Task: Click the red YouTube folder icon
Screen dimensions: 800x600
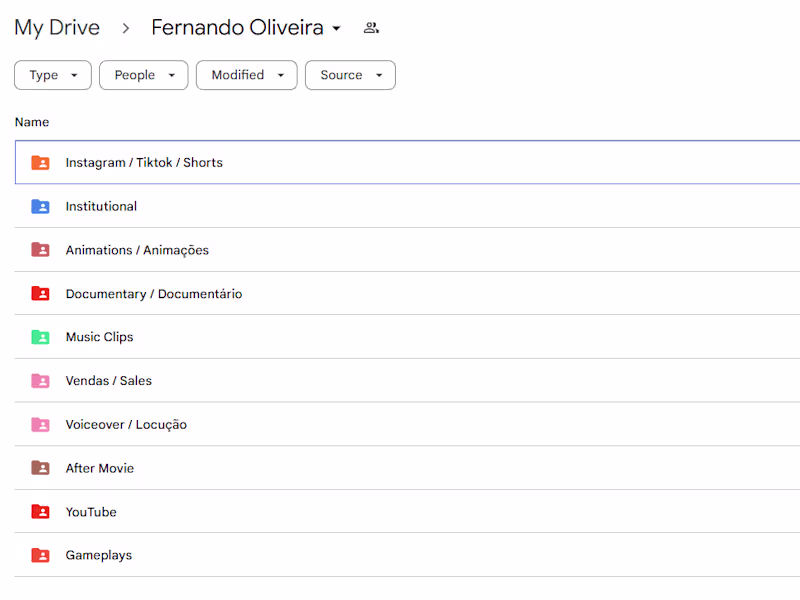Action: 40,512
